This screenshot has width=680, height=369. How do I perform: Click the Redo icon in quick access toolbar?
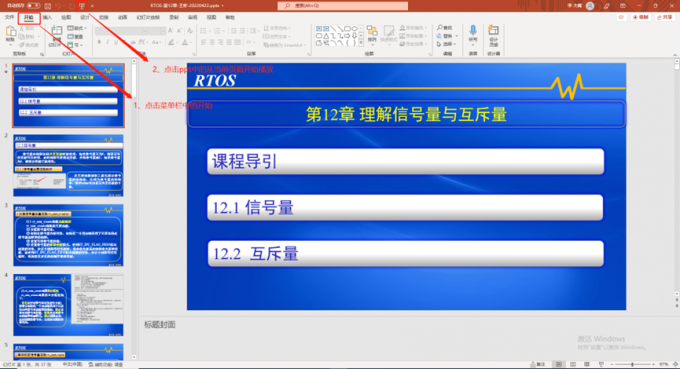(x=71, y=6)
